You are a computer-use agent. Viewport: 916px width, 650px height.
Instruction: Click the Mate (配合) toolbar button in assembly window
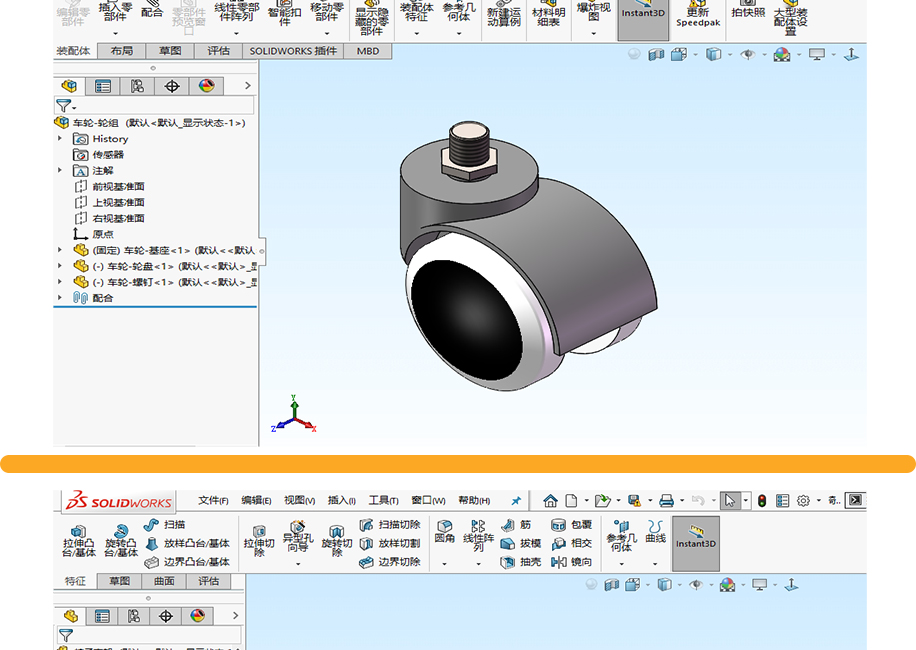coord(152,9)
